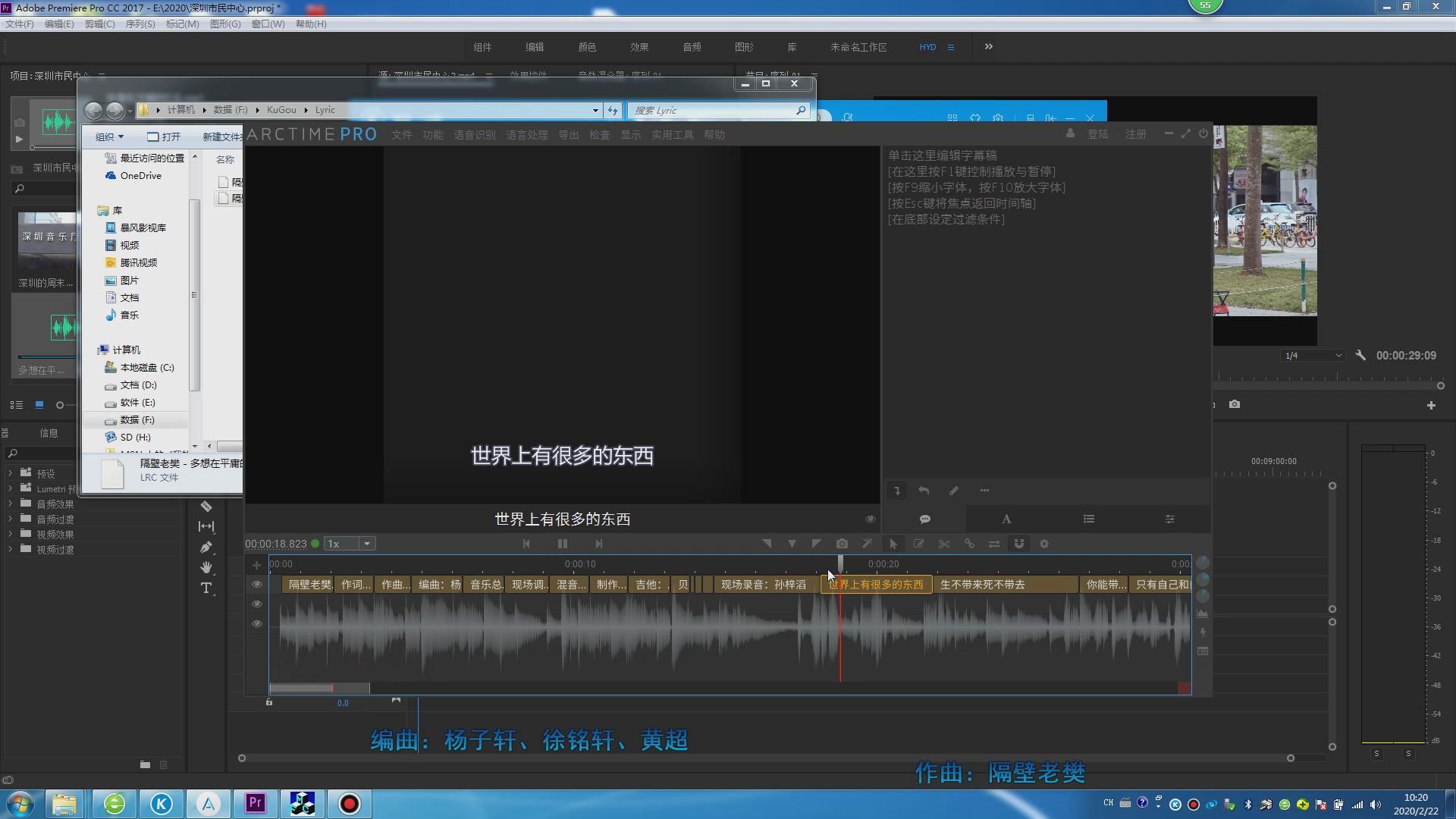1456x819 pixels.
Task: Click the Arctime swap arrows icon
Action: pos(994,544)
